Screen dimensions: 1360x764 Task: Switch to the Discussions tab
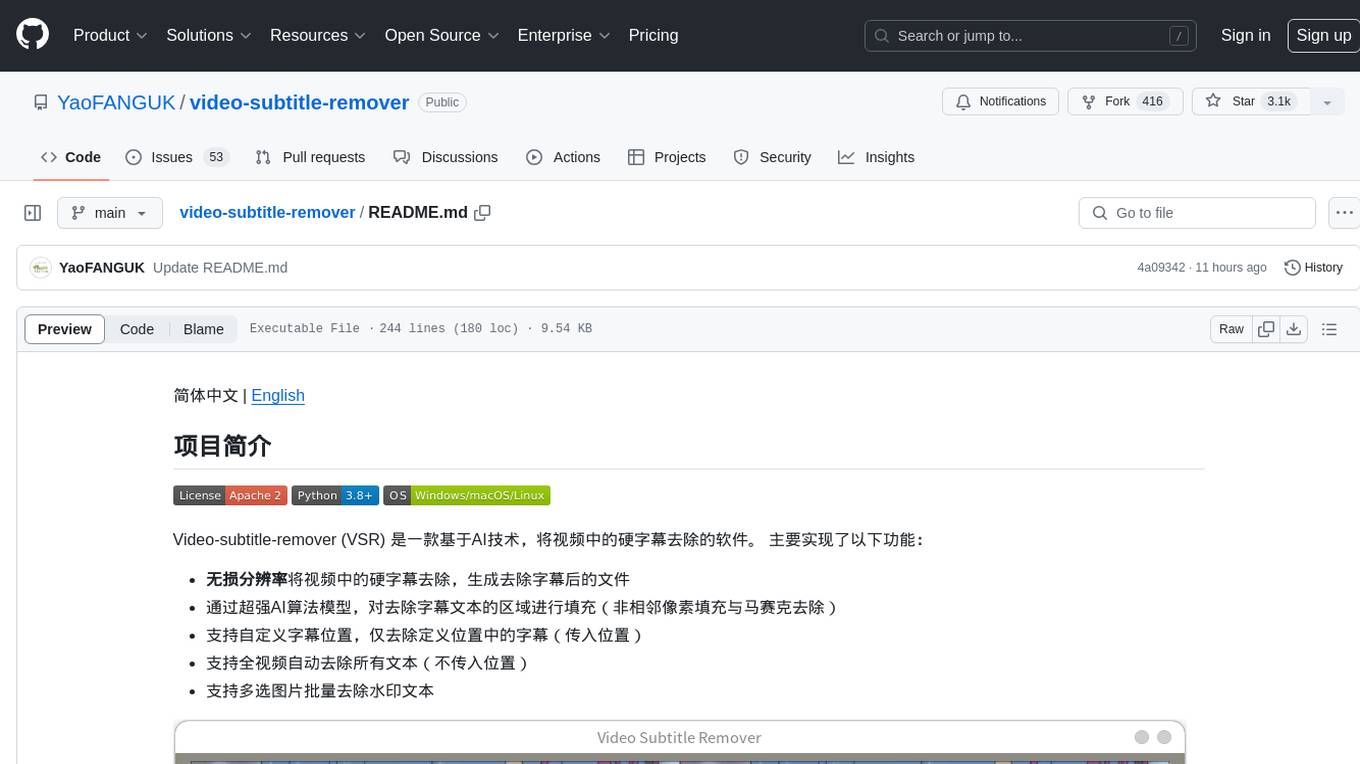pyautogui.click(x=445, y=157)
